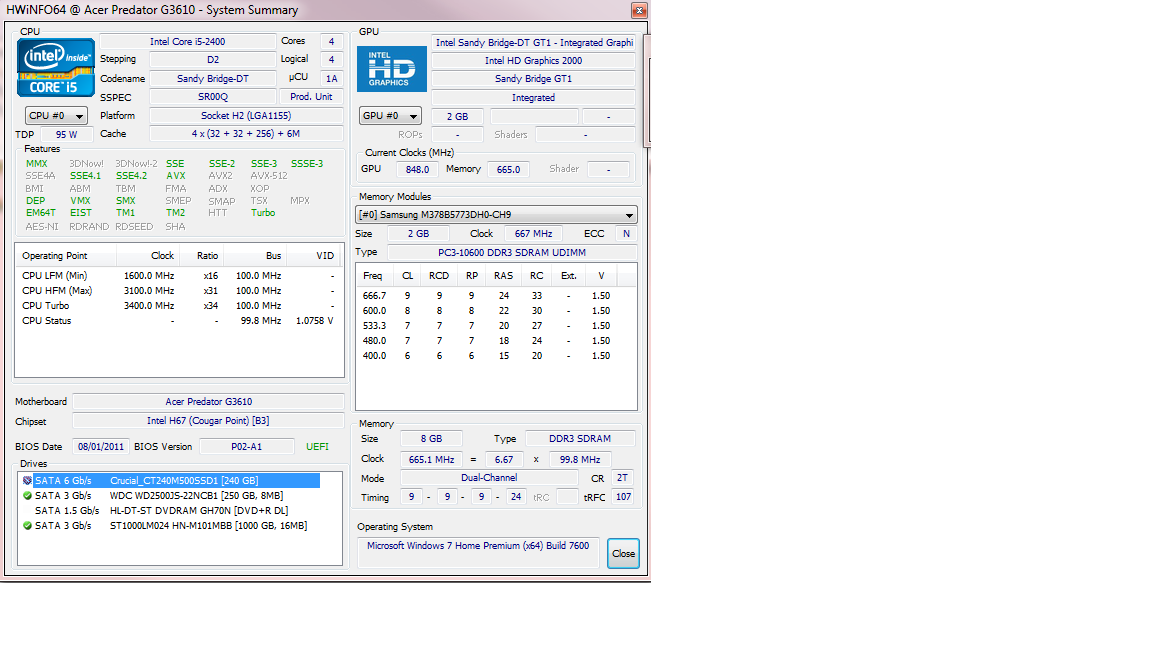Click the tRFC 107 field
The image size is (1152, 648).
coord(623,497)
